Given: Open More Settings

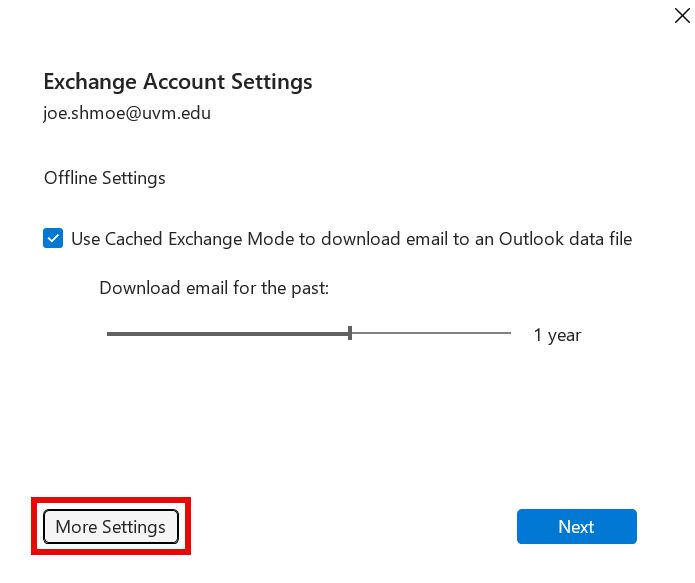Looking at the screenshot, I should [x=111, y=527].
